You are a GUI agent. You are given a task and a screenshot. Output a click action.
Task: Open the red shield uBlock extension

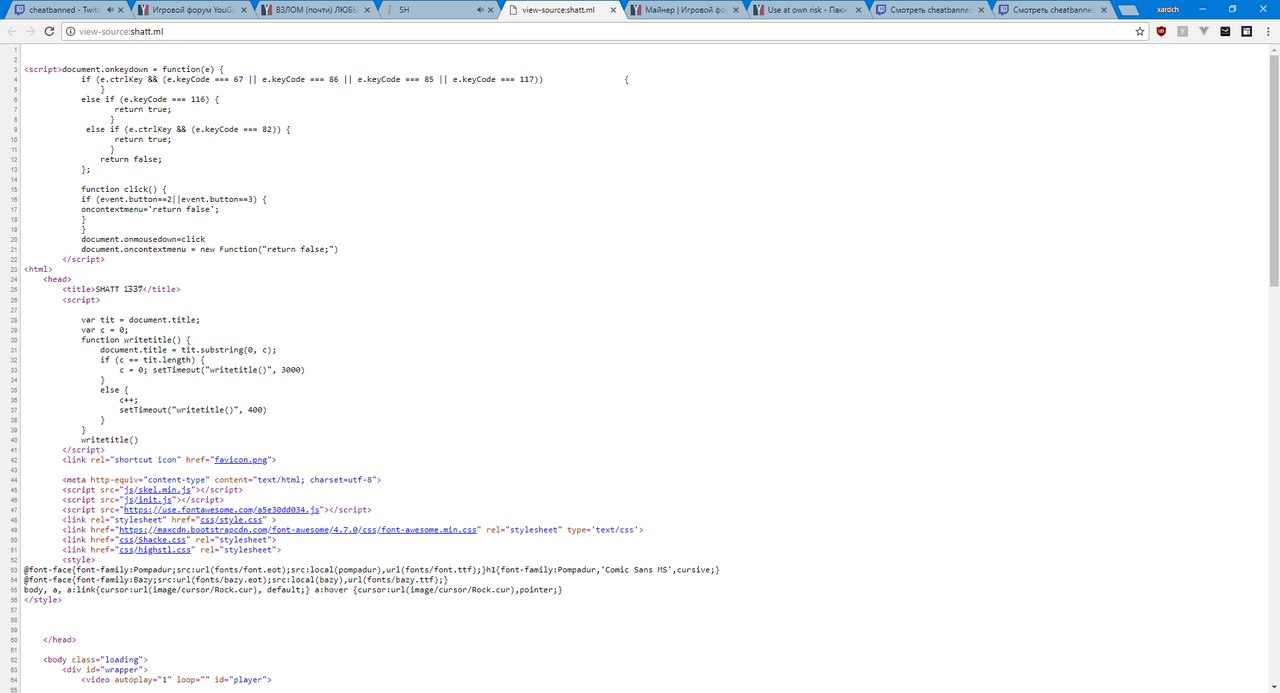tap(1161, 31)
